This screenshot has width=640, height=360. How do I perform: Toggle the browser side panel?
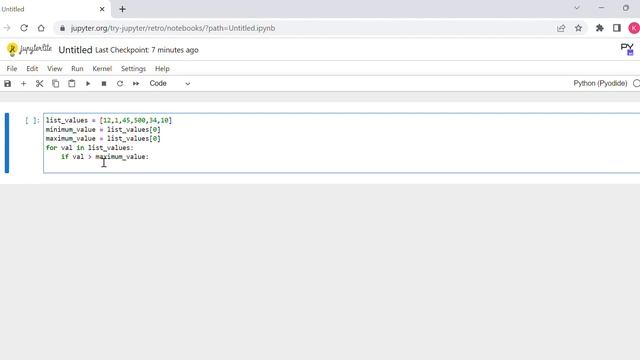click(617, 28)
